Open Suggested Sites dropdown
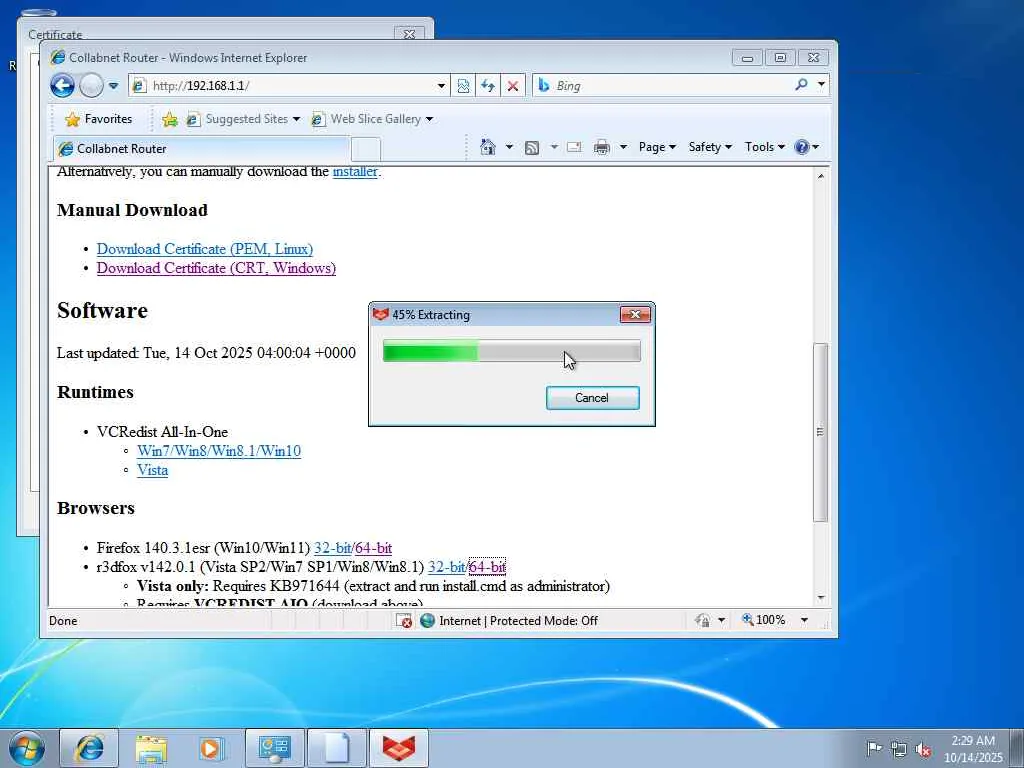The image size is (1024, 768). point(243,119)
